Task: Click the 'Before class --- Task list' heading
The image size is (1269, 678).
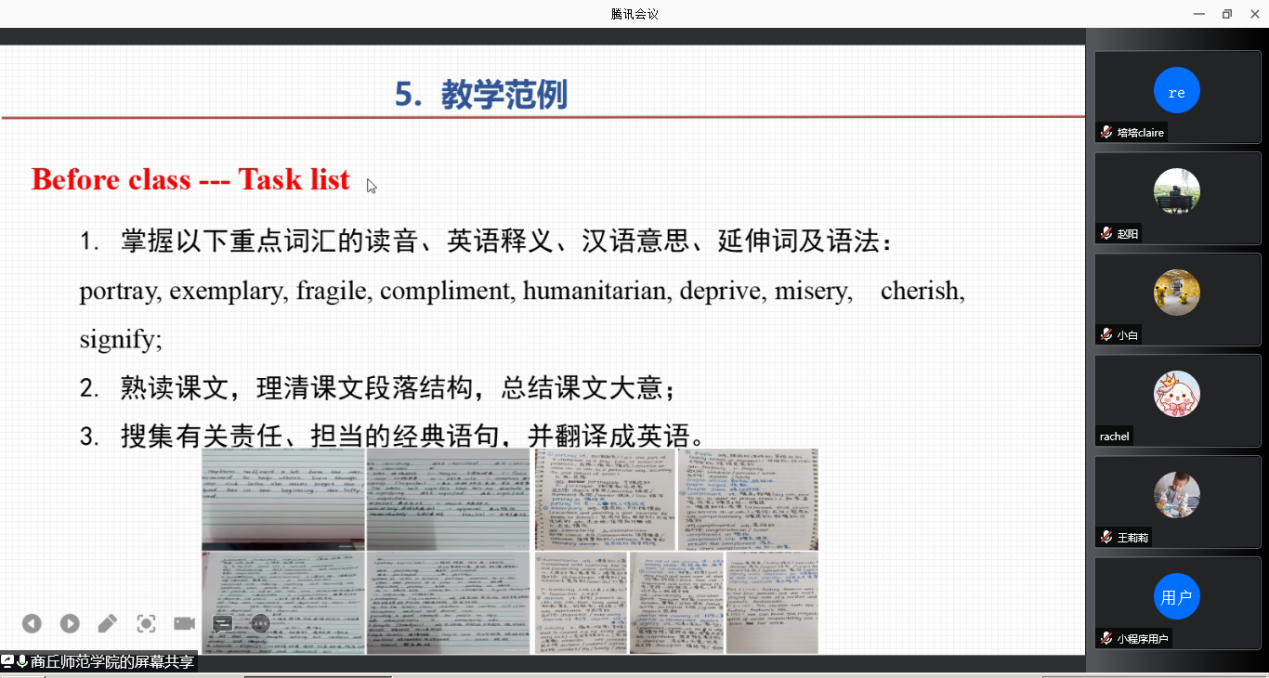Action: (x=191, y=179)
